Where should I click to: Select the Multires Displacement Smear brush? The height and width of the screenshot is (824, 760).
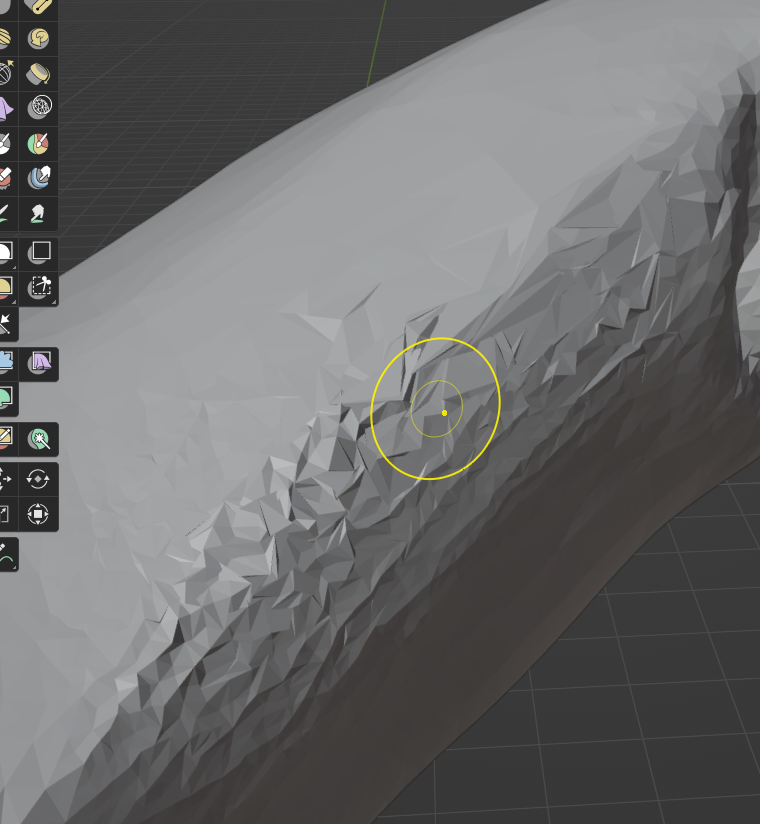(38, 178)
